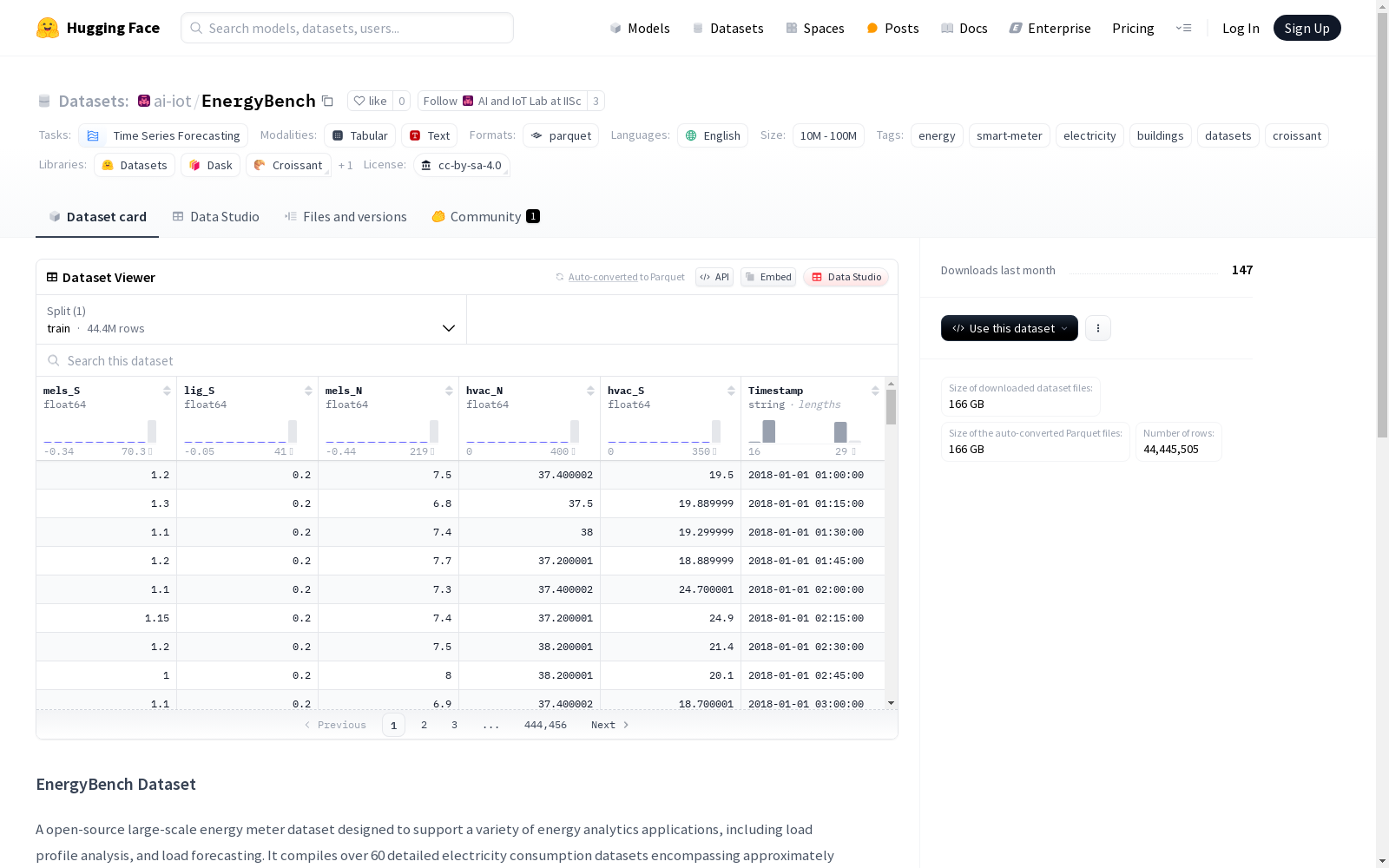Sort by the lig_S column sort icon

pos(308,391)
